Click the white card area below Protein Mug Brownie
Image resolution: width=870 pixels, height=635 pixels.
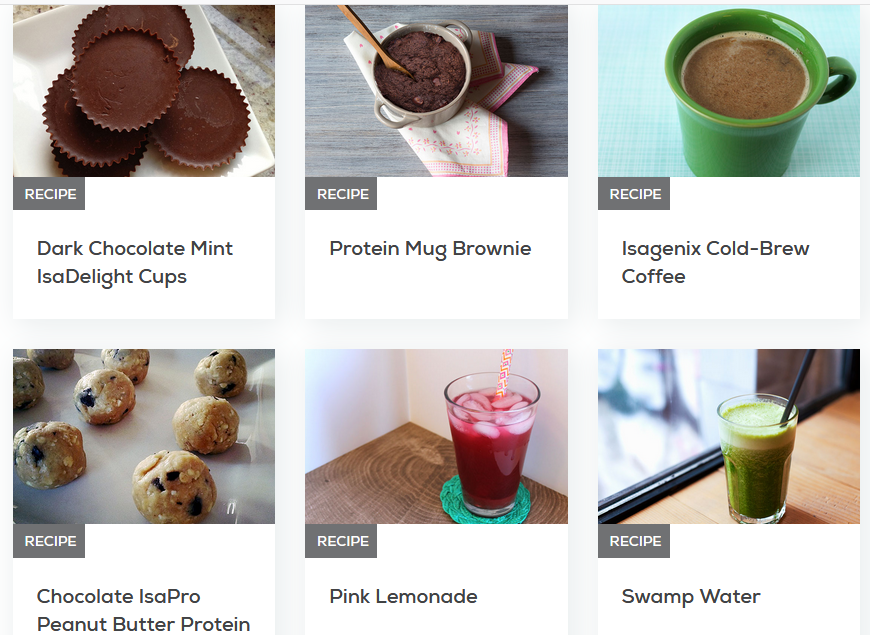pos(436,290)
